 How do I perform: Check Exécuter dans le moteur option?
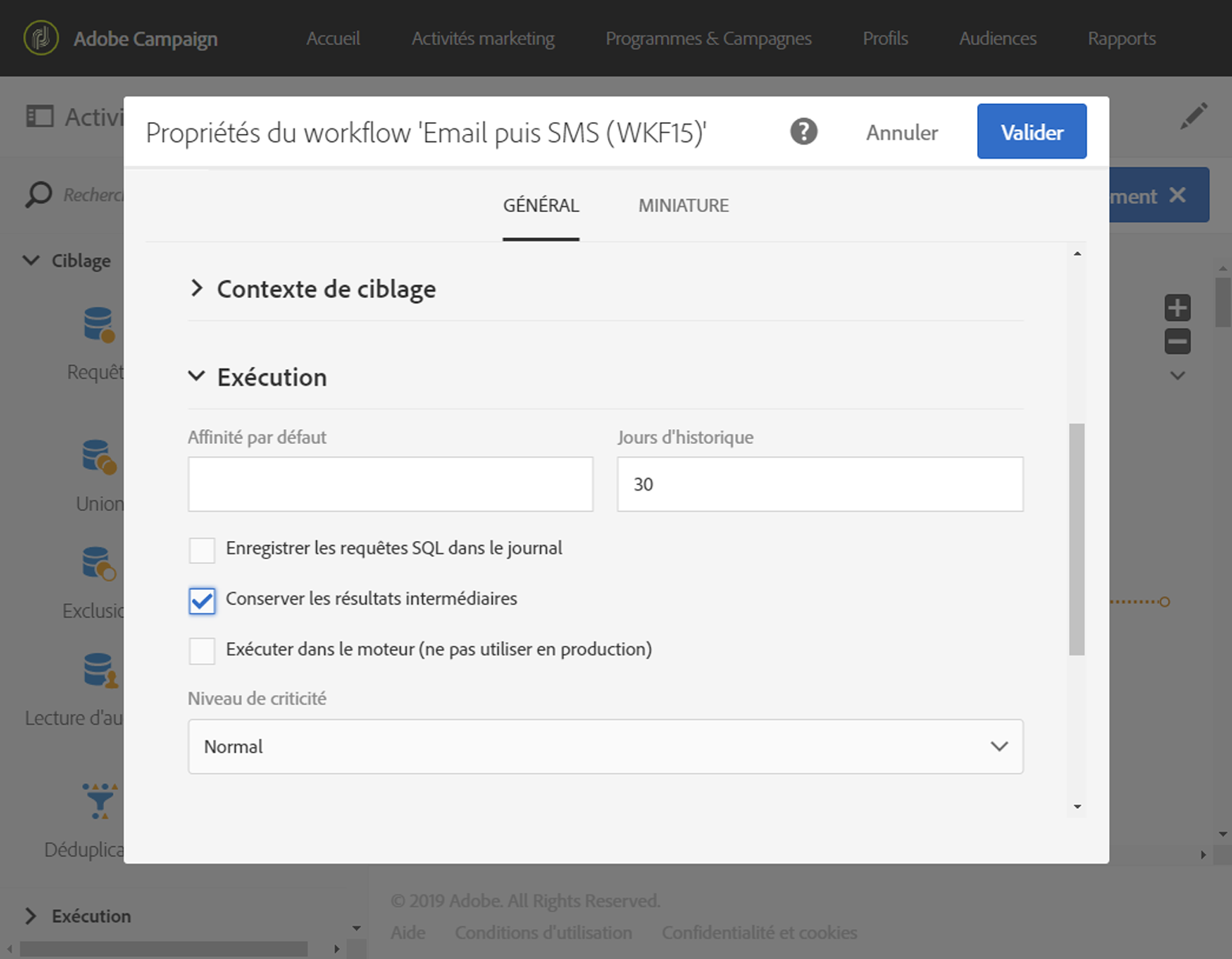coord(202,651)
